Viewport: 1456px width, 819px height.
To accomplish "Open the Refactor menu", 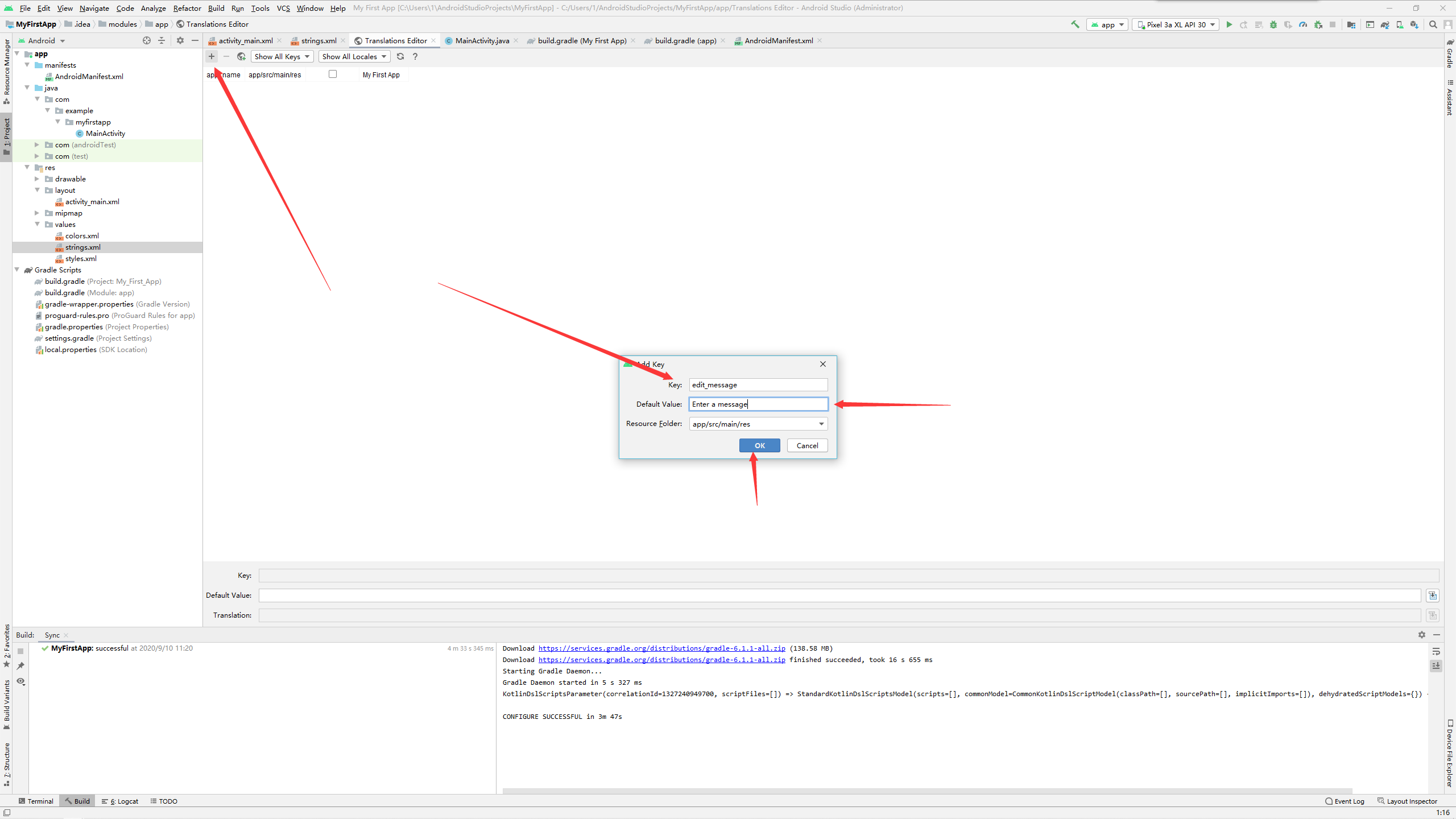I will pos(187,8).
